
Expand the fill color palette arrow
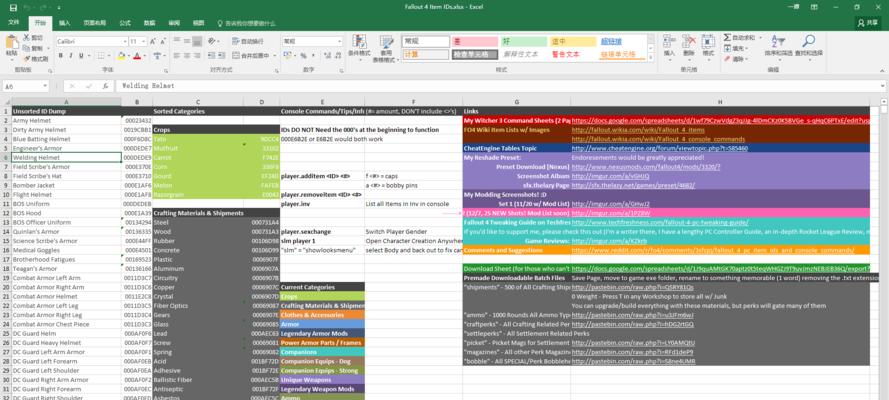[x=128, y=56]
